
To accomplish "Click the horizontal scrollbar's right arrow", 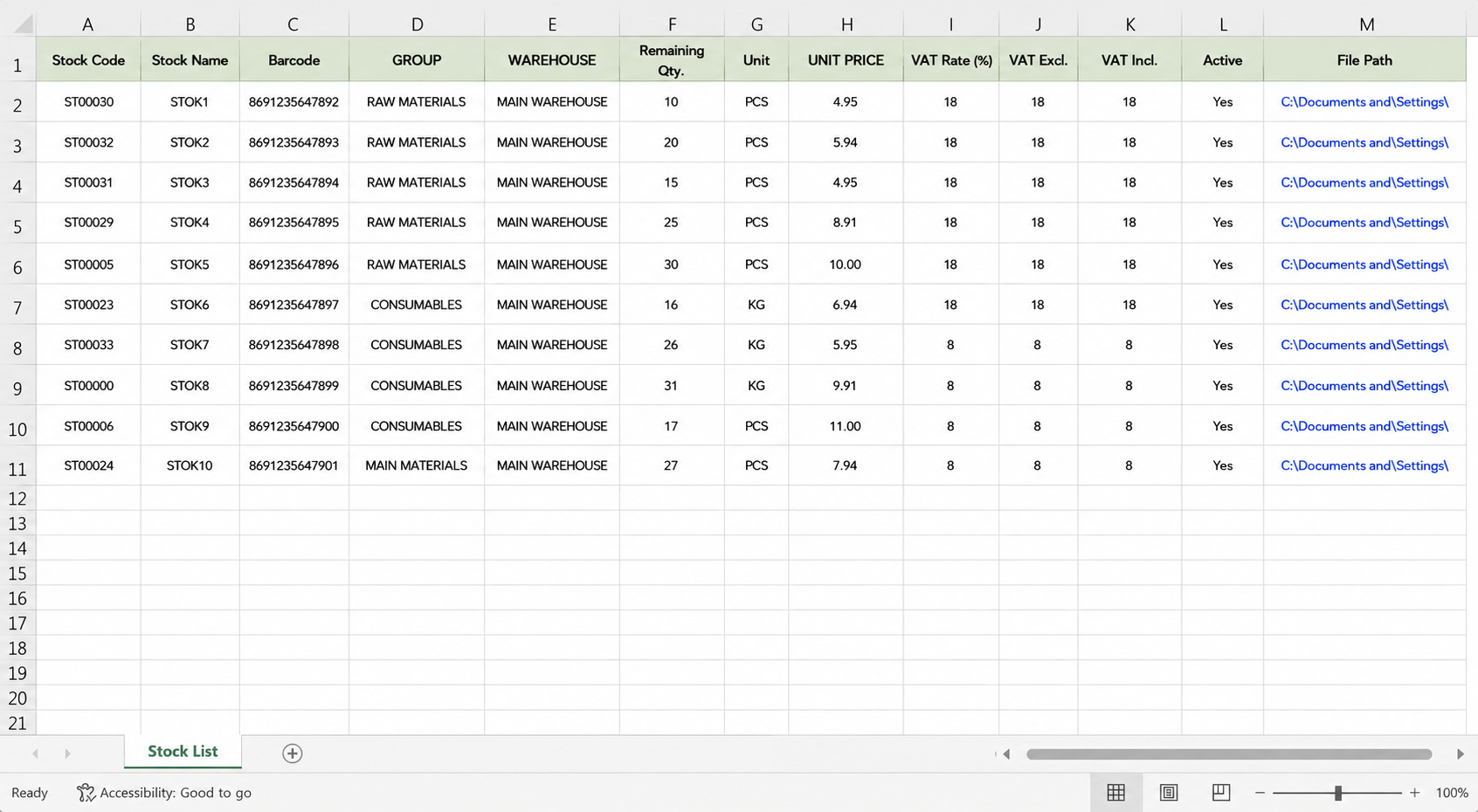I will [x=1460, y=754].
